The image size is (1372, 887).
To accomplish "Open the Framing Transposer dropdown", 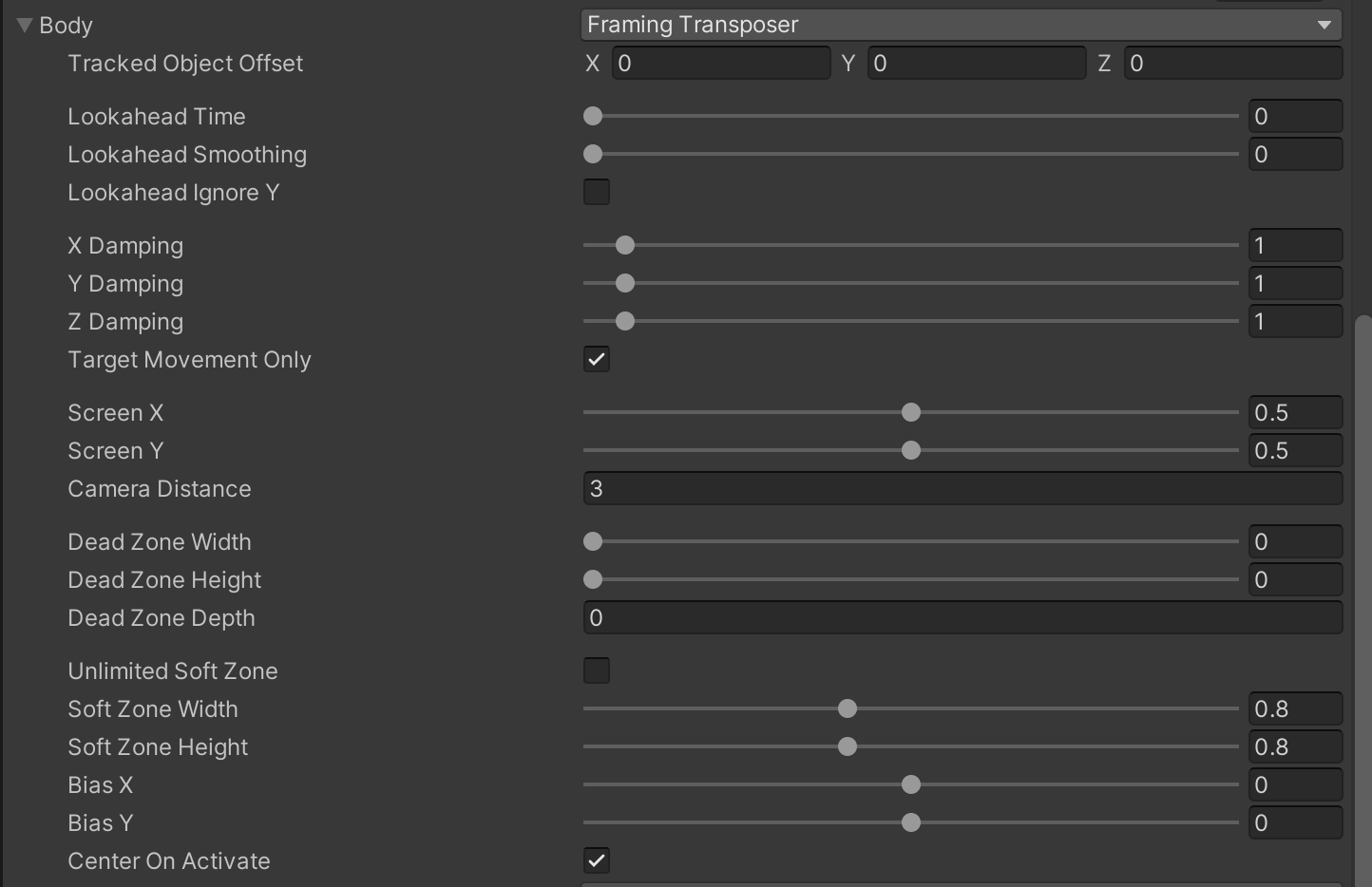I will (x=961, y=25).
